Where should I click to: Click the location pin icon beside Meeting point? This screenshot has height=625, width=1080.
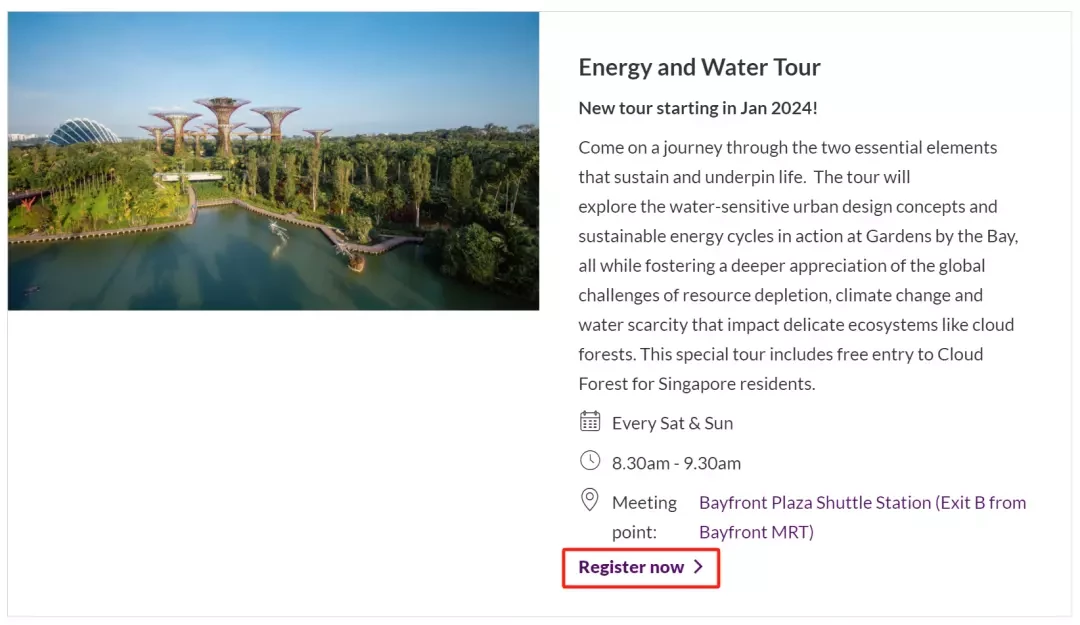[590, 500]
